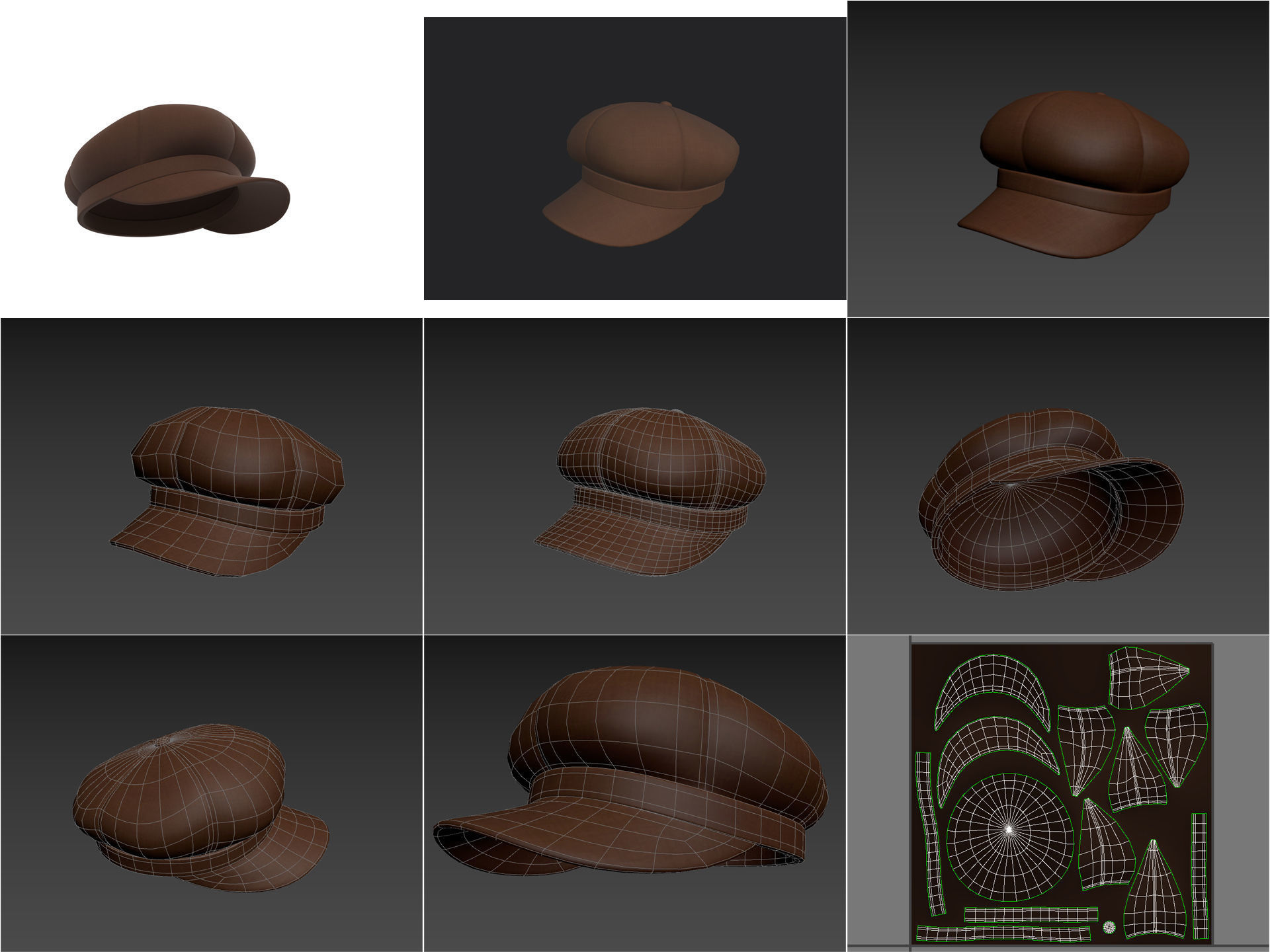Open the matte cap render with pointed brim

tap(635, 159)
